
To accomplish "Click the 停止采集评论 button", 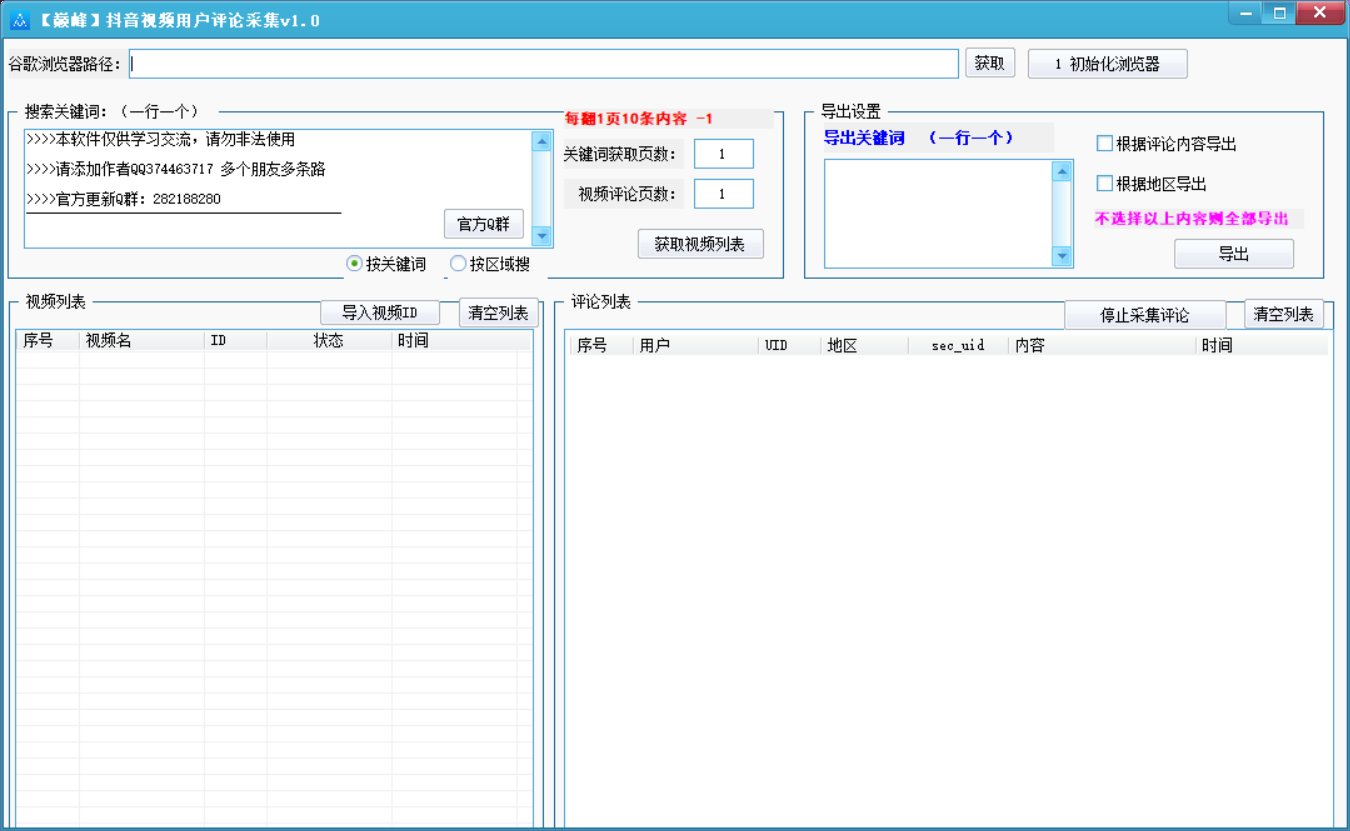I will [1145, 313].
